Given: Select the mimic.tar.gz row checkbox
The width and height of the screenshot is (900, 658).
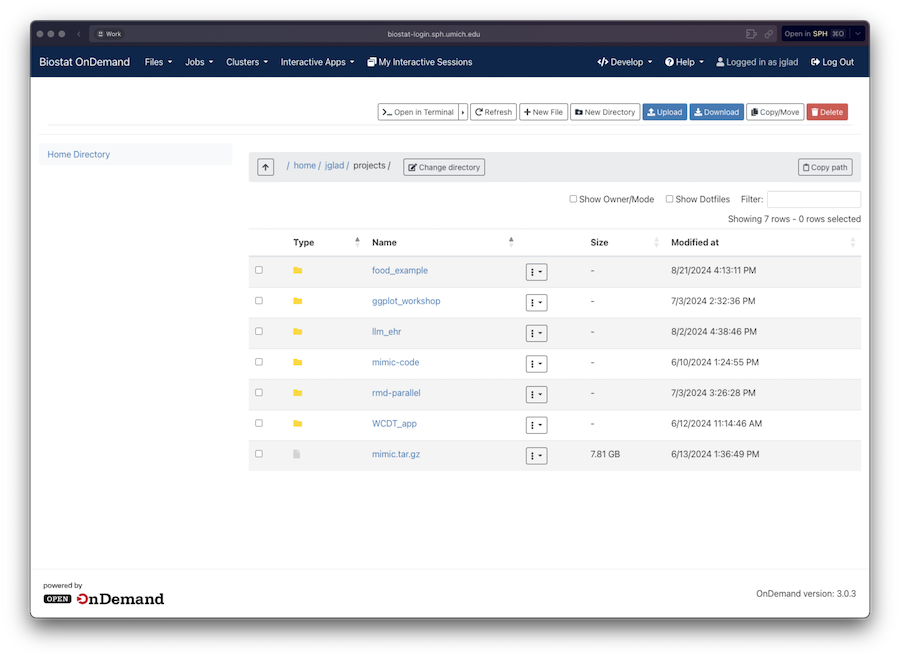Looking at the screenshot, I should point(258,453).
